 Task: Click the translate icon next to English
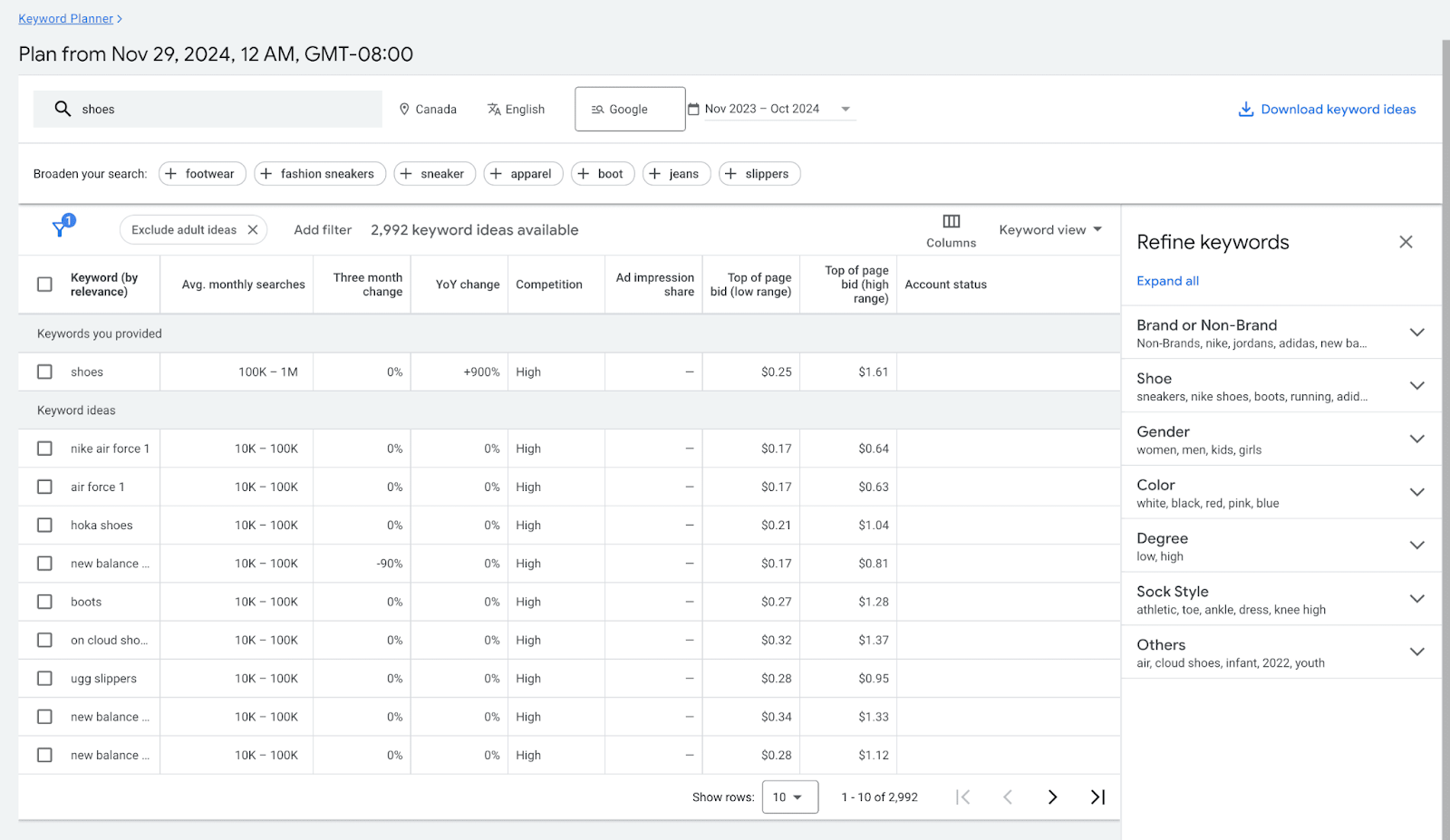tap(492, 109)
